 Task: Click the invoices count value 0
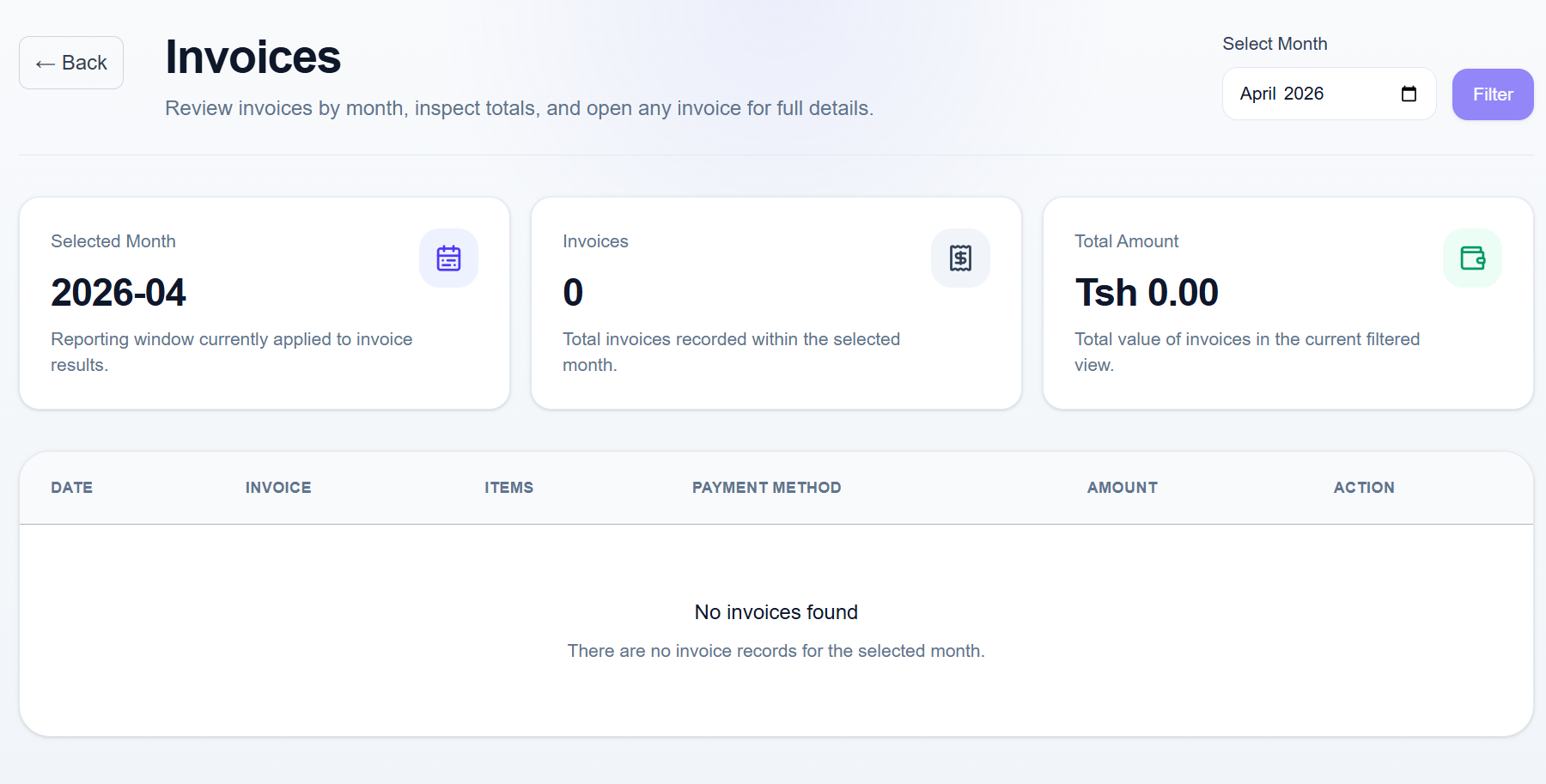[573, 293]
